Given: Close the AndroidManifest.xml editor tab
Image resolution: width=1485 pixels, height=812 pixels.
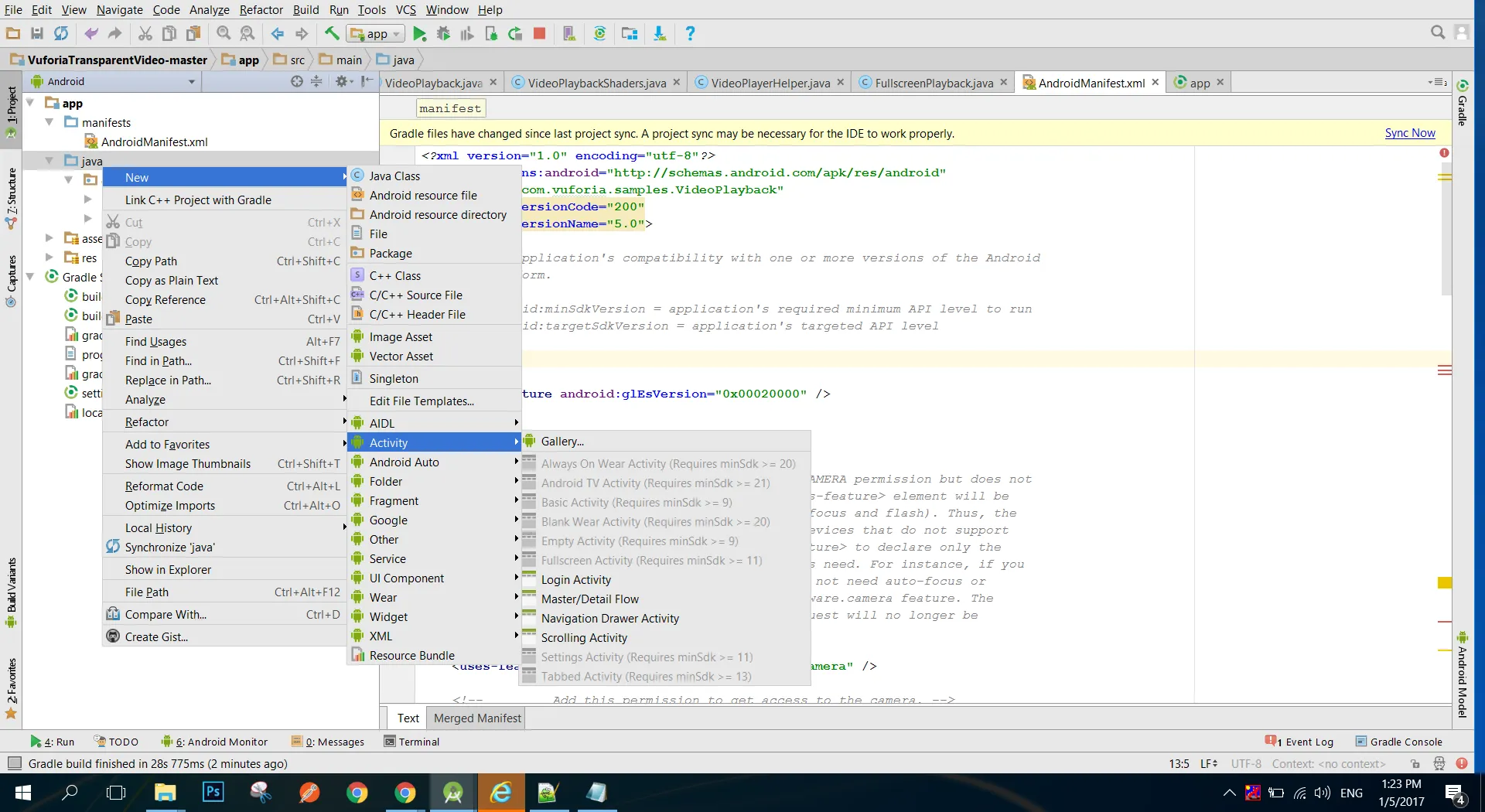Looking at the screenshot, I should point(1156,83).
